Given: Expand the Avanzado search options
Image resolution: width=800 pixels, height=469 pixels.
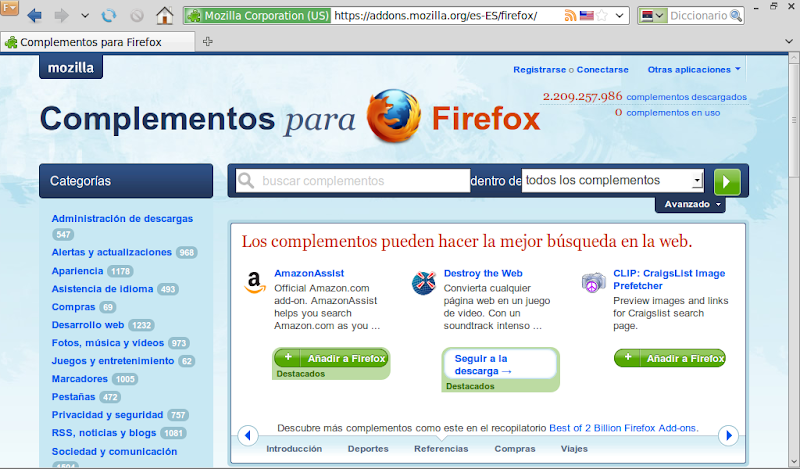Looking at the screenshot, I should click(690, 204).
